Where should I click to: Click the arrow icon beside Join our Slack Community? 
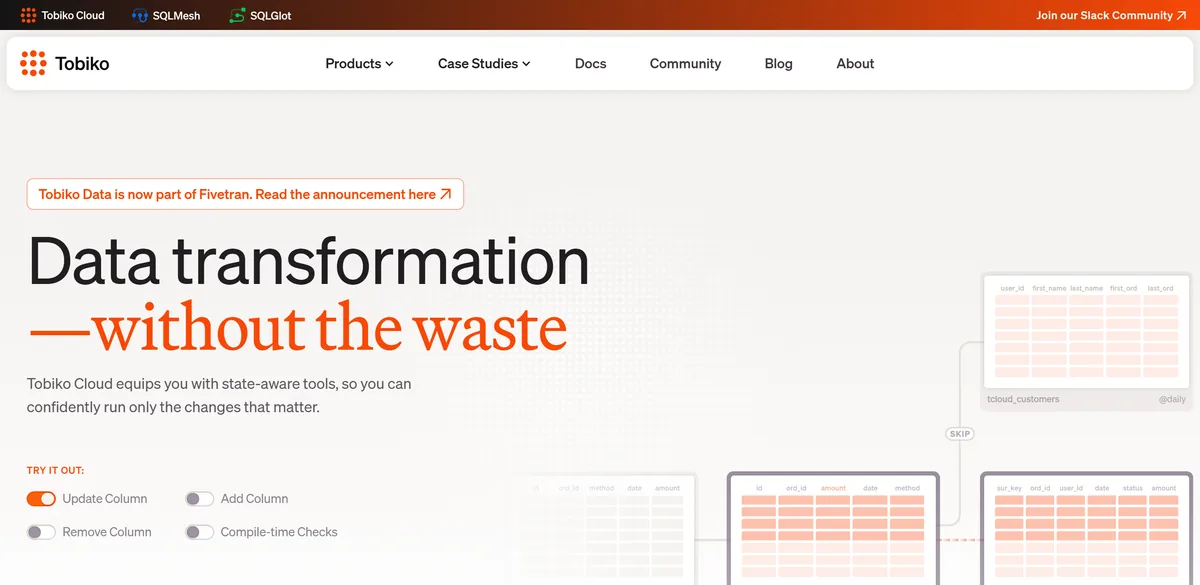[x=1182, y=15]
